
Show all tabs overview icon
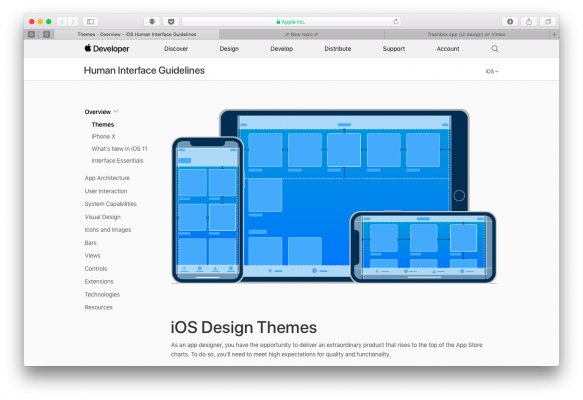(x=548, y=22)
